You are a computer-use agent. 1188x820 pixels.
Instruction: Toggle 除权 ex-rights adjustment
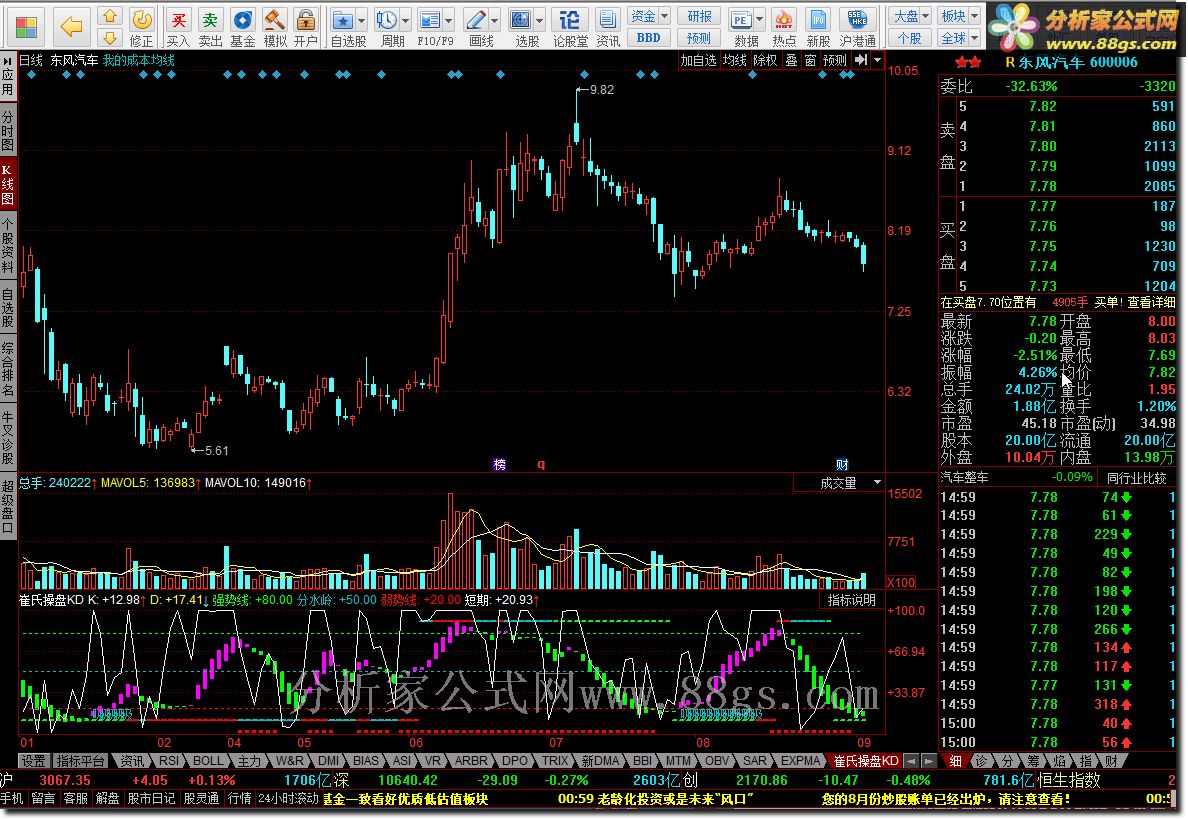(765, 60)
